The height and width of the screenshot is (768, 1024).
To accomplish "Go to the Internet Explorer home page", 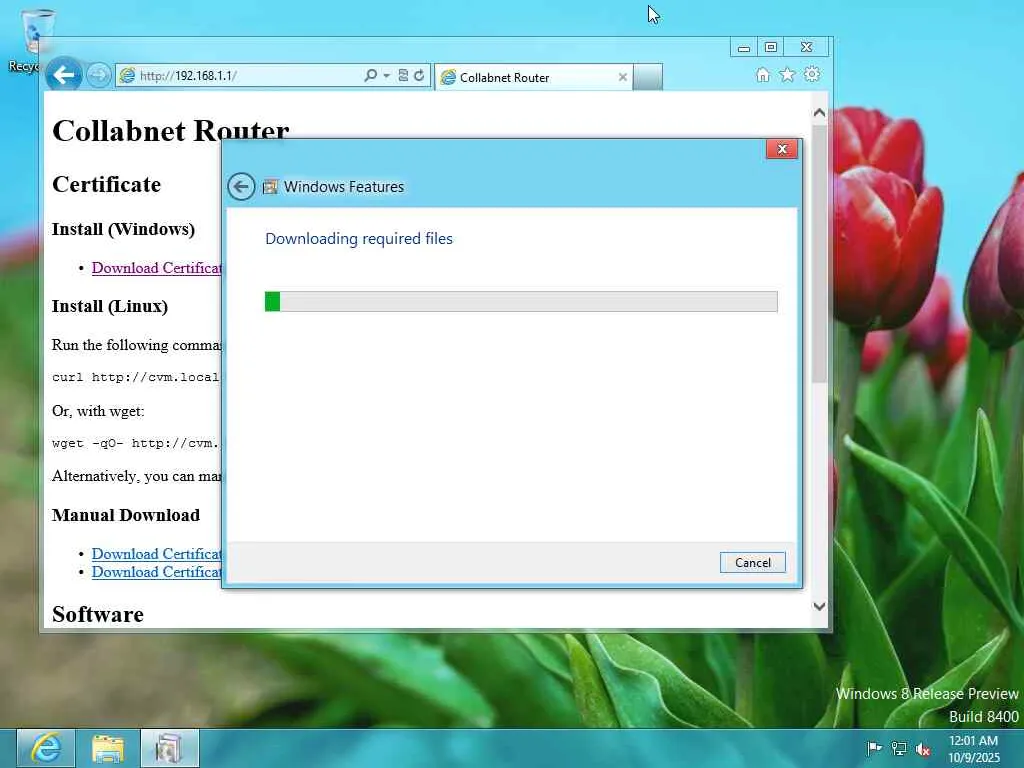I will tap(763, 75).
